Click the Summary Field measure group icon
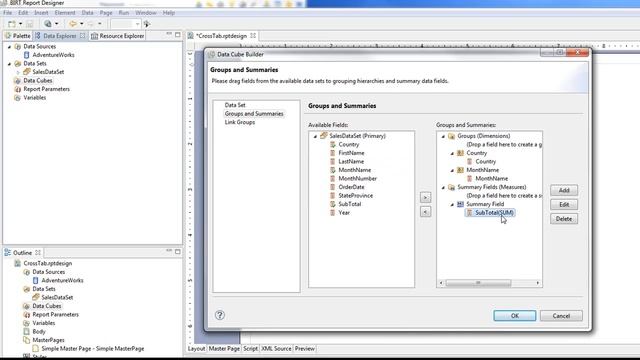This screenshot has width=640, height=360. (460, 204)
